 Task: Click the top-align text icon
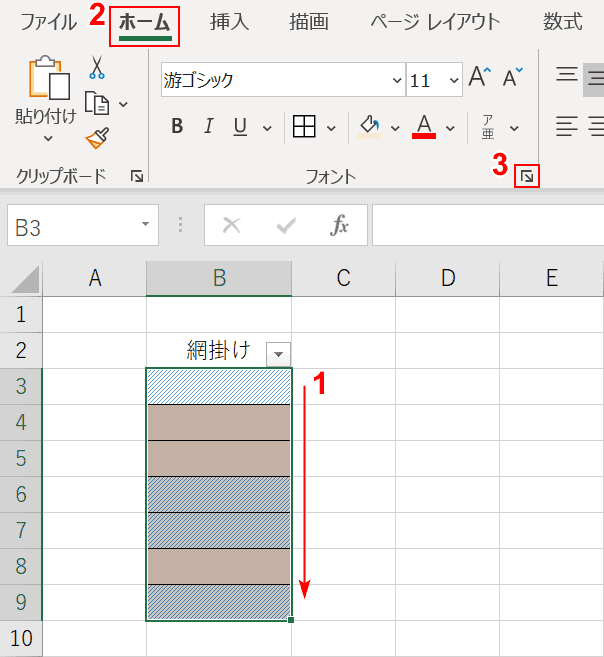pyautogui.click(x=567, y=74)
